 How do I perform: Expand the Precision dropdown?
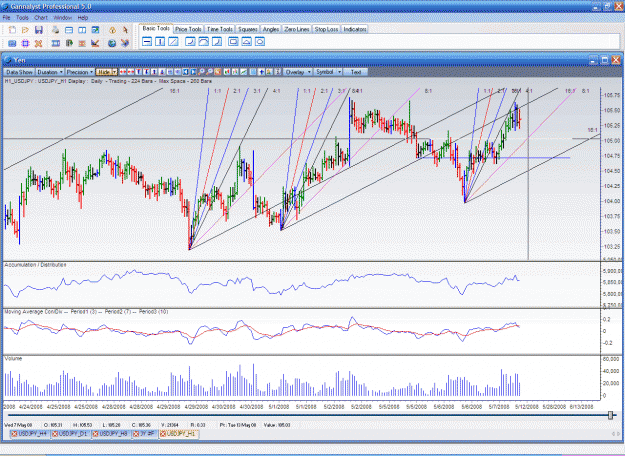[x=80, y=72]
